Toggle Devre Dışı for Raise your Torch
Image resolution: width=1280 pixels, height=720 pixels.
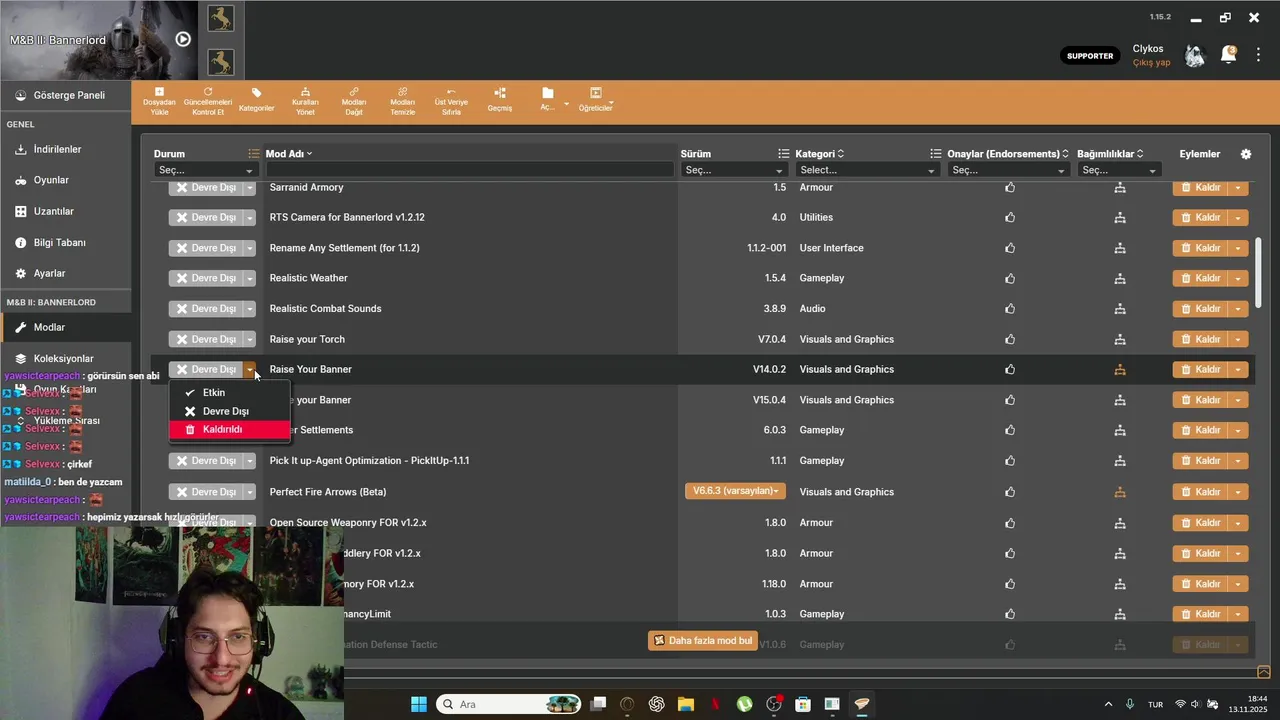[x=206, y=339]
